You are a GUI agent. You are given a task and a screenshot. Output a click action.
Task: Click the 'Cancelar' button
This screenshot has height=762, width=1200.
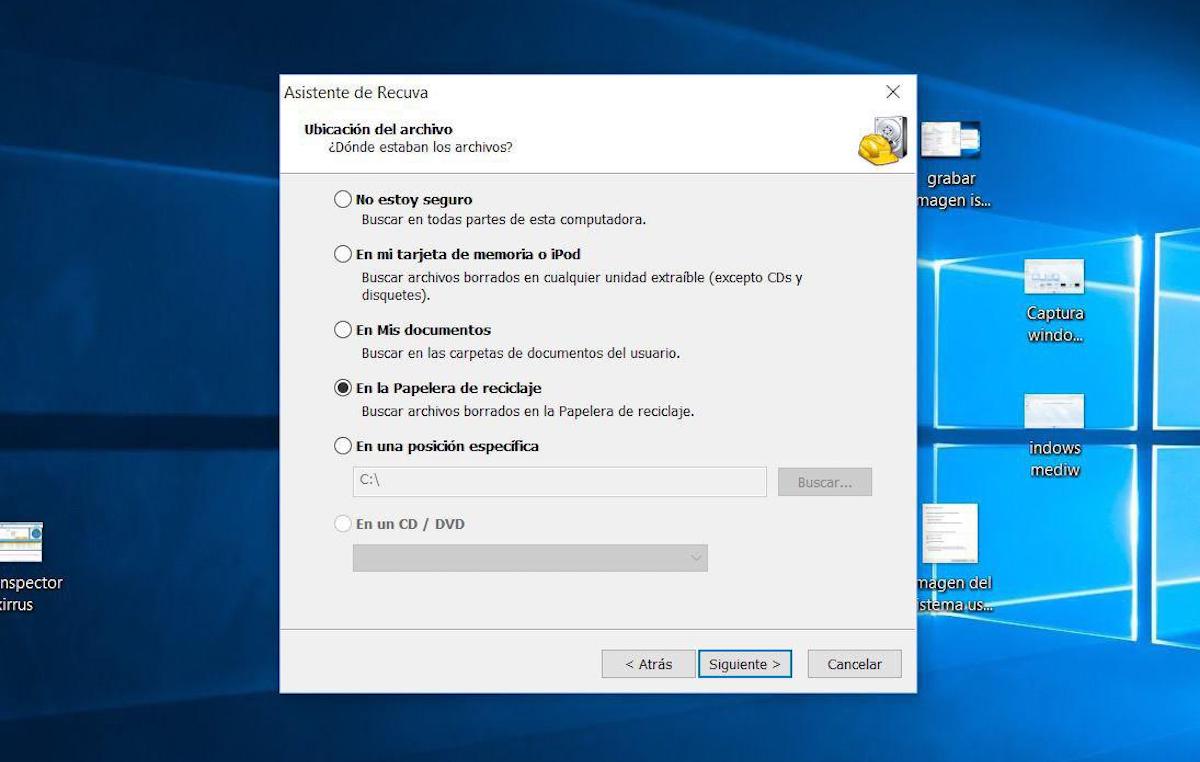[854, 664]
